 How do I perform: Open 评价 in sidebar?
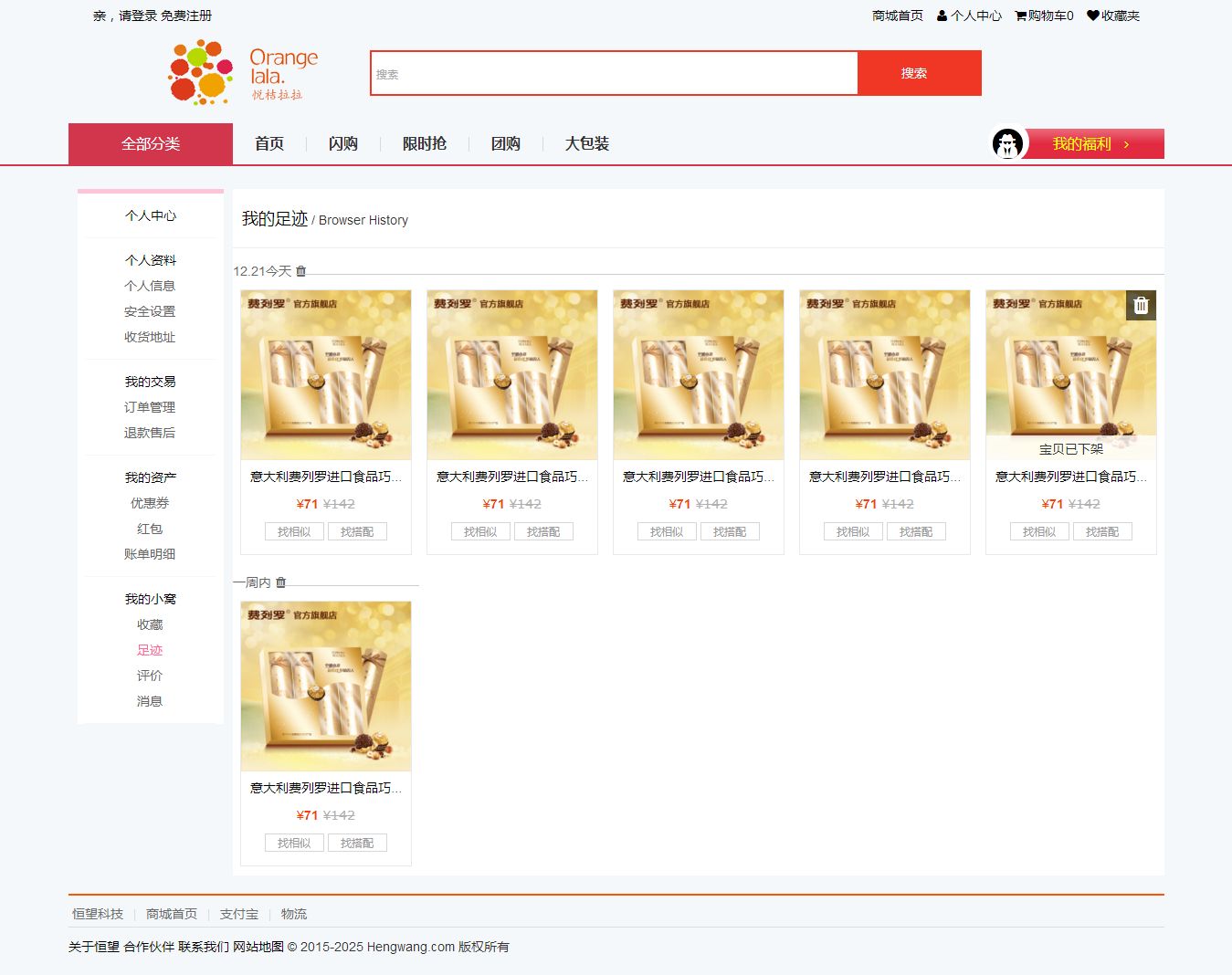(x=150, y=676)
